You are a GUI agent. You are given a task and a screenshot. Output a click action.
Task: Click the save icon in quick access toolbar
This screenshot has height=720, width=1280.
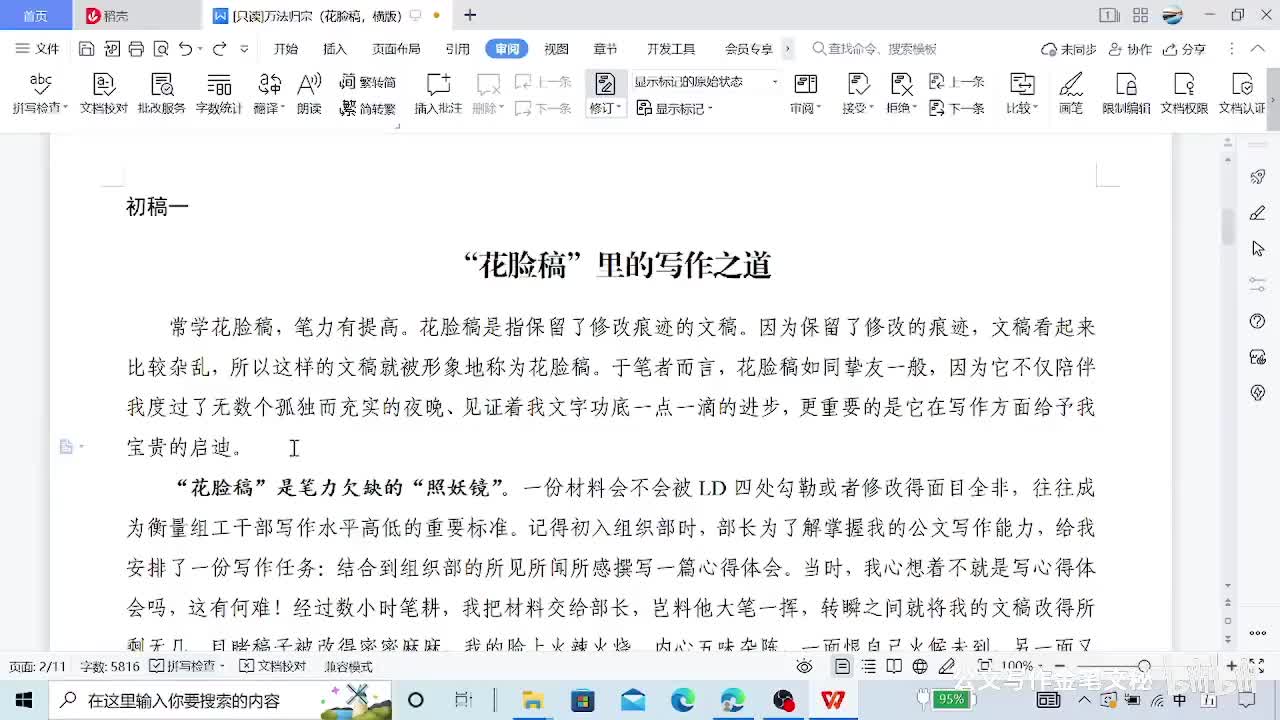point(86,49)
